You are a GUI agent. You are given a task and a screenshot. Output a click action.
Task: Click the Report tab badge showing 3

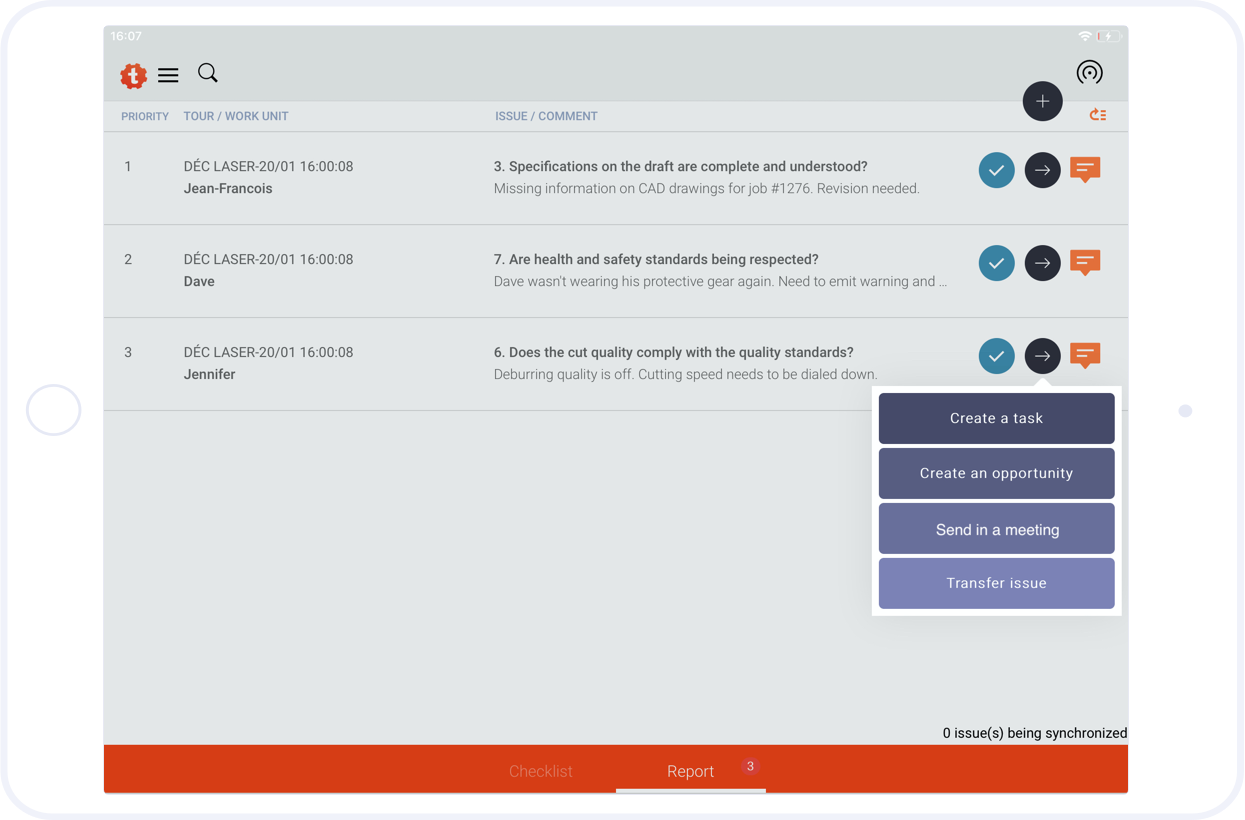750,766
